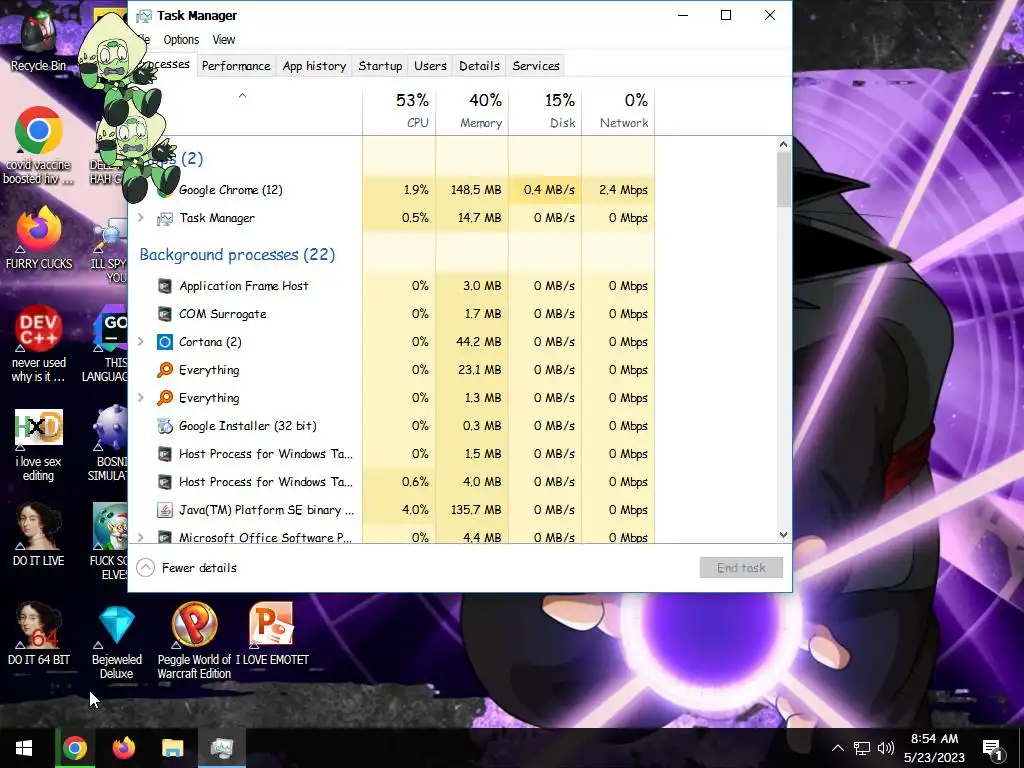Viewport: 1024px width, 768px height.
Task: Open the network status tray icon
Action: (862, 748)
